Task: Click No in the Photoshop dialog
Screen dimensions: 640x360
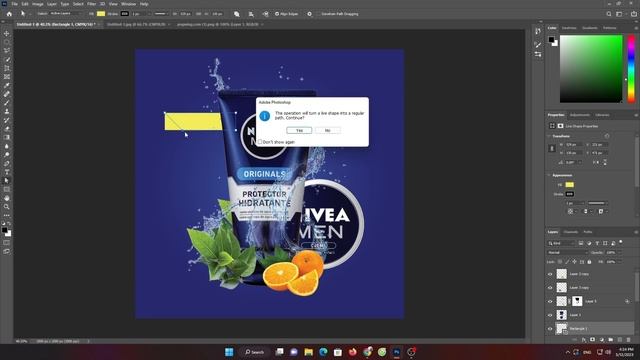Action: point(328,130)
